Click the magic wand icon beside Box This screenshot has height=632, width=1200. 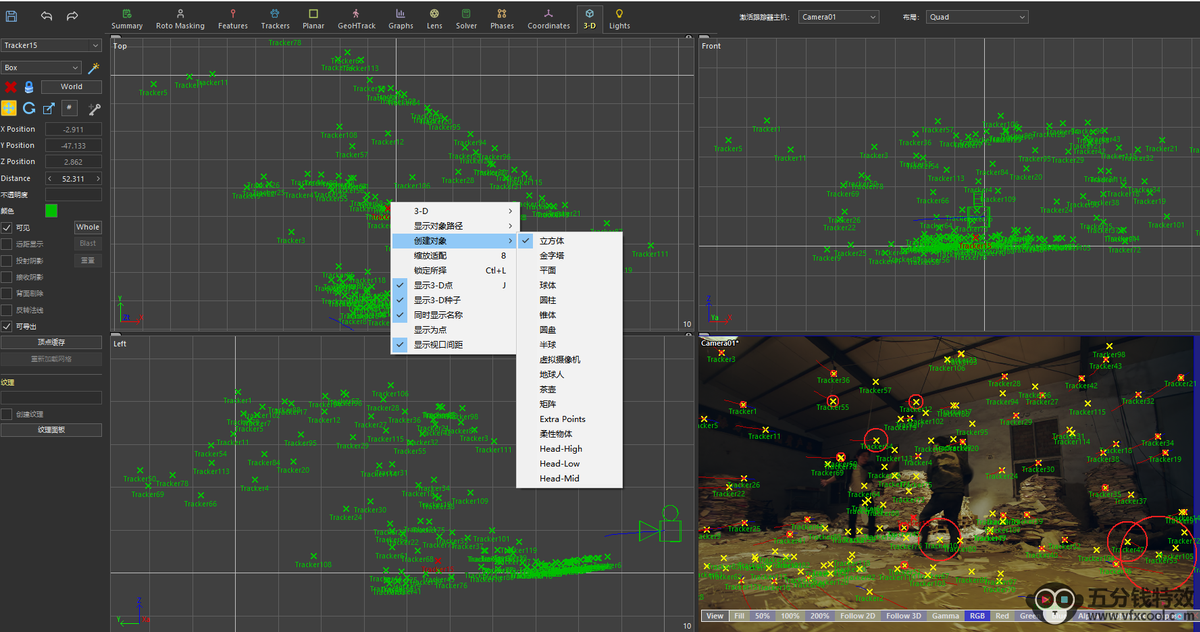tap(94, 68)
